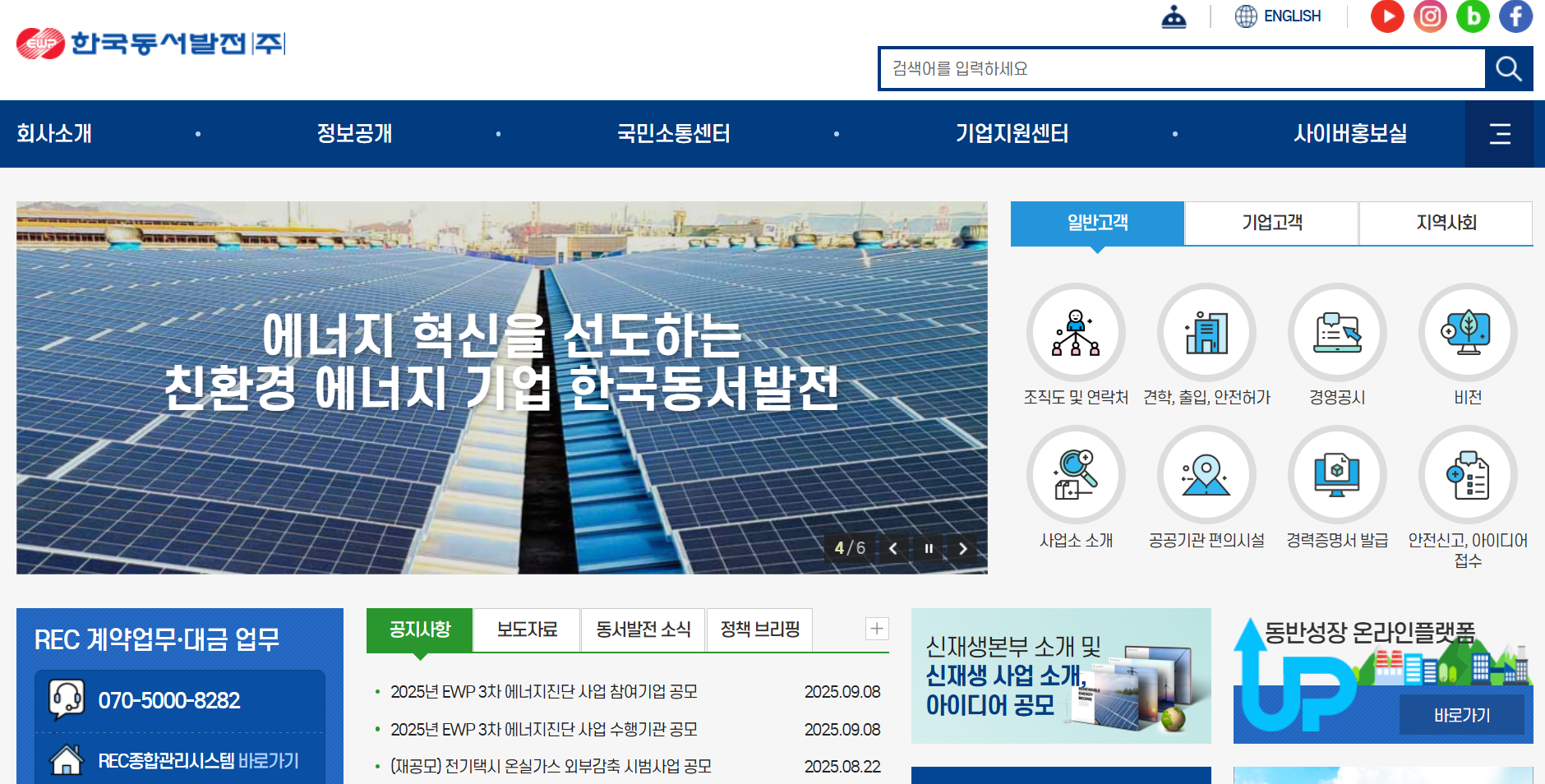Click the 070-5000-8282 phone number
Screen dimensions: 1545x784
click(169, 700)
